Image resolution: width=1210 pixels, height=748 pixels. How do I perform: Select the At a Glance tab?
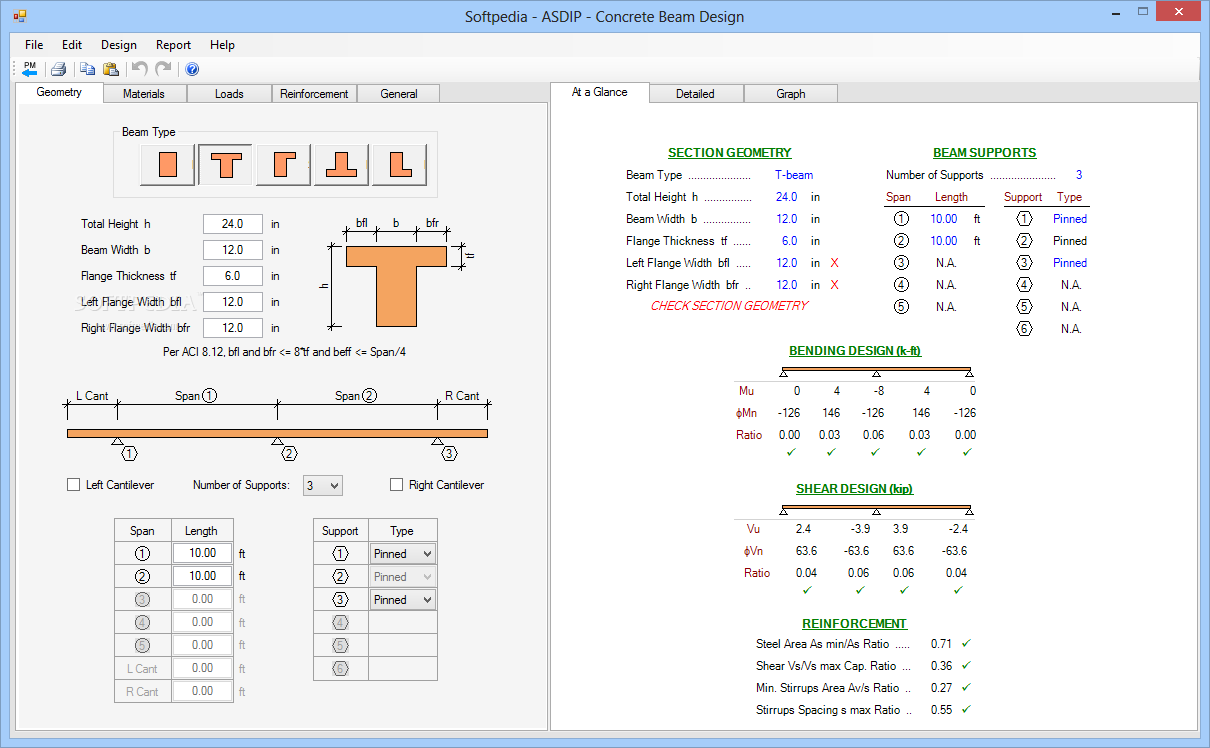599,92
